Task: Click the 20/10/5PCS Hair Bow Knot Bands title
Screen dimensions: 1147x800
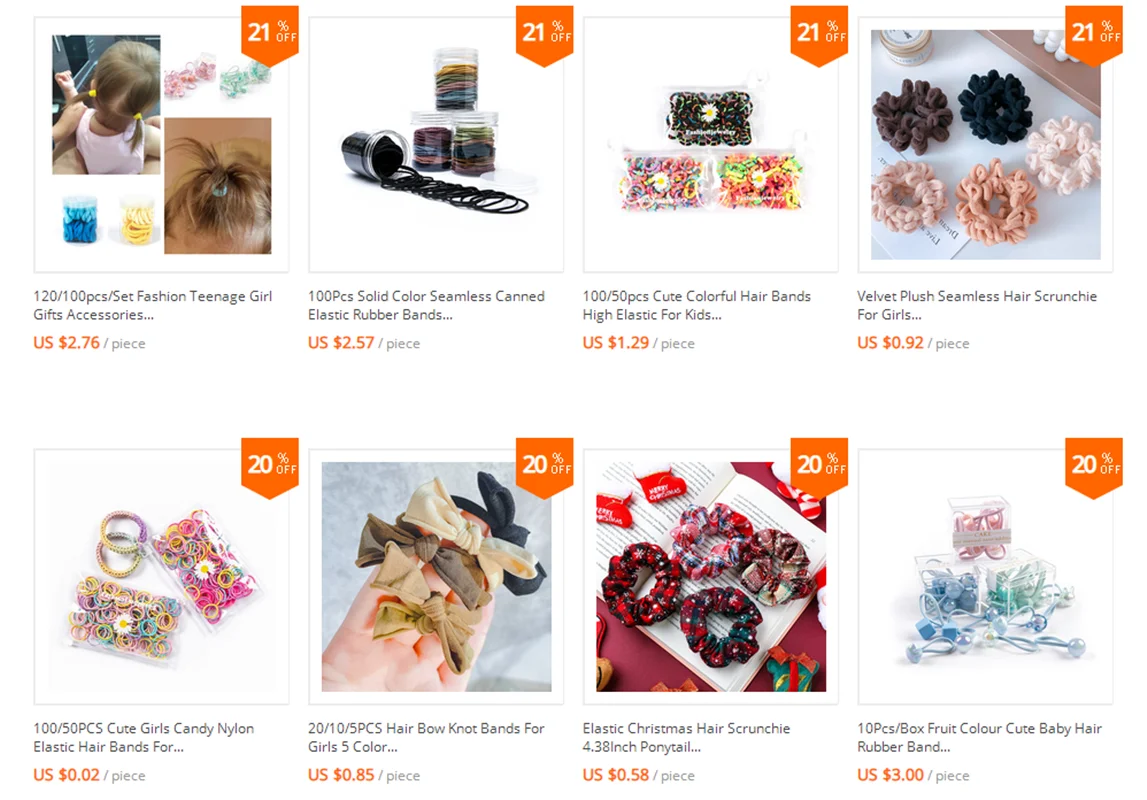Action: tap(426, 738)
